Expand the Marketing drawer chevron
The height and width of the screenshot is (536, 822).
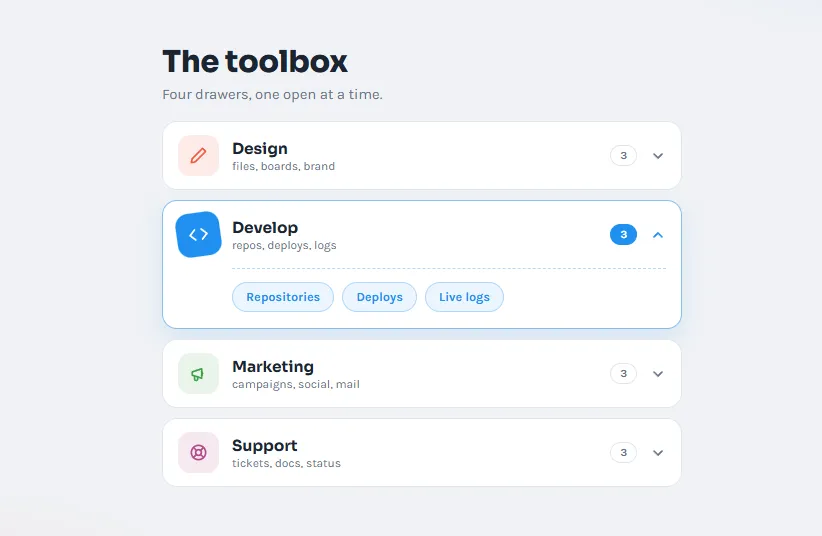point(658,374)
